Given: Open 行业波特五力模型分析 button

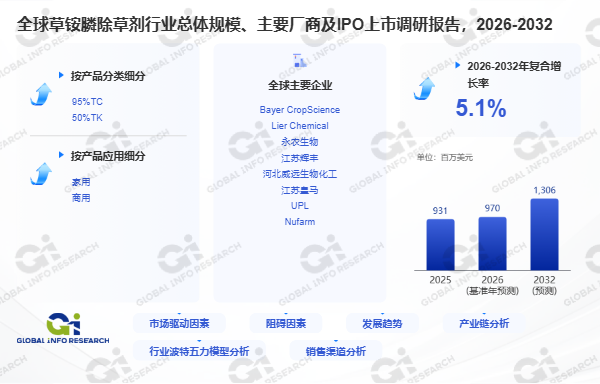Looking at the screenshot, I should [x=199, y=351].
